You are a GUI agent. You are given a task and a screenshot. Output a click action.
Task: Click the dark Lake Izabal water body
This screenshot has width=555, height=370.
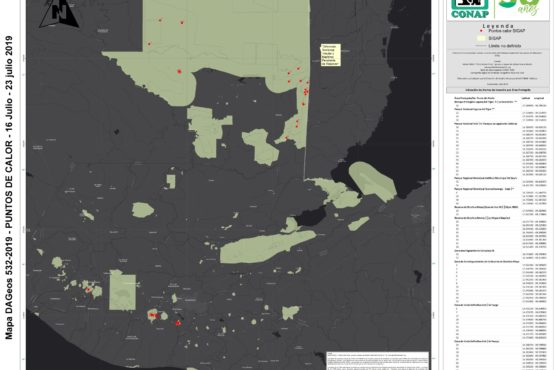pos(311,215)
